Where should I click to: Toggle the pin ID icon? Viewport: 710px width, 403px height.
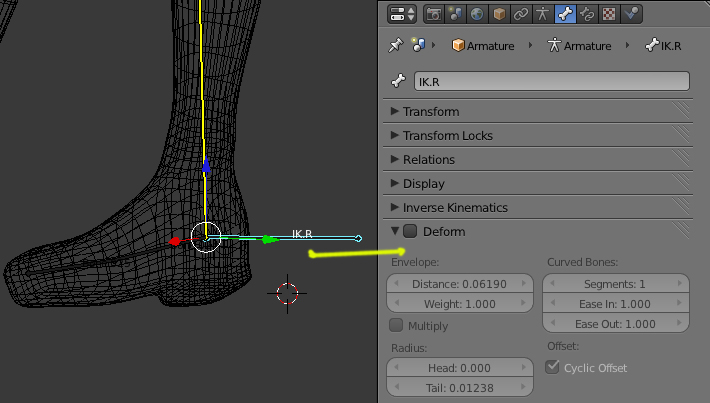click(395, 45)
